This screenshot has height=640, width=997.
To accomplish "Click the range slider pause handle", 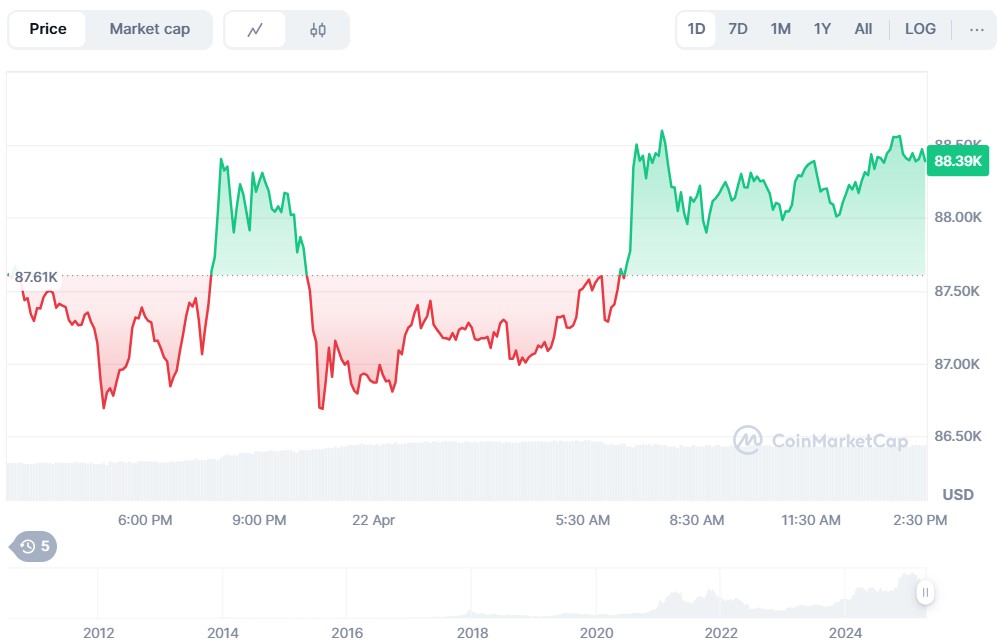I will tap(926, 593).
